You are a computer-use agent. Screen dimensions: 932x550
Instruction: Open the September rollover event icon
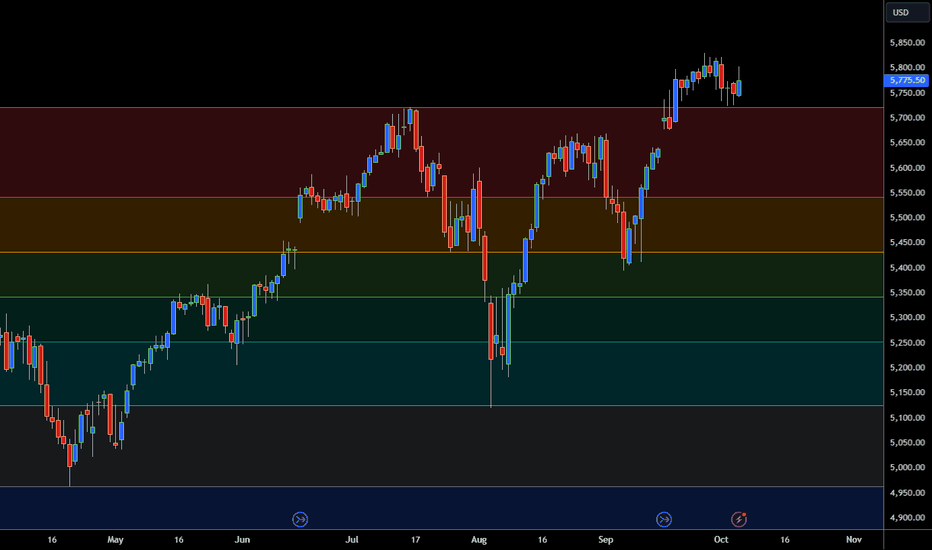click(x=664, y=519)
